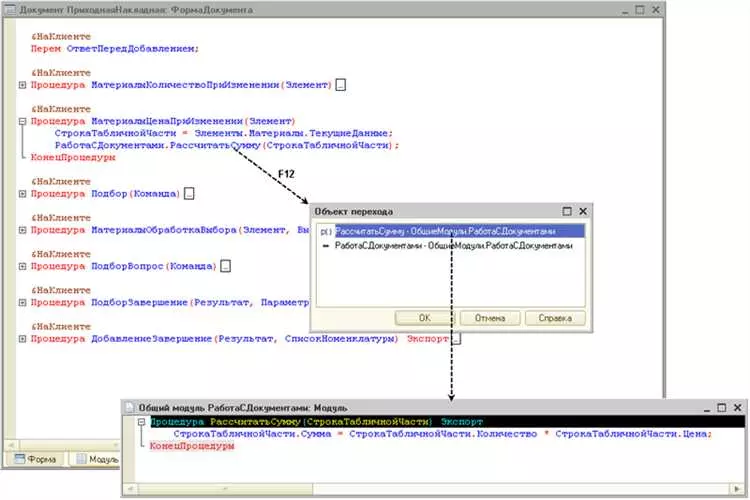The height and width of the screenshot is (500, 750).
Task: Expand the МатериалыОбработкаВыбора procedure
Action: pos(22,230)
